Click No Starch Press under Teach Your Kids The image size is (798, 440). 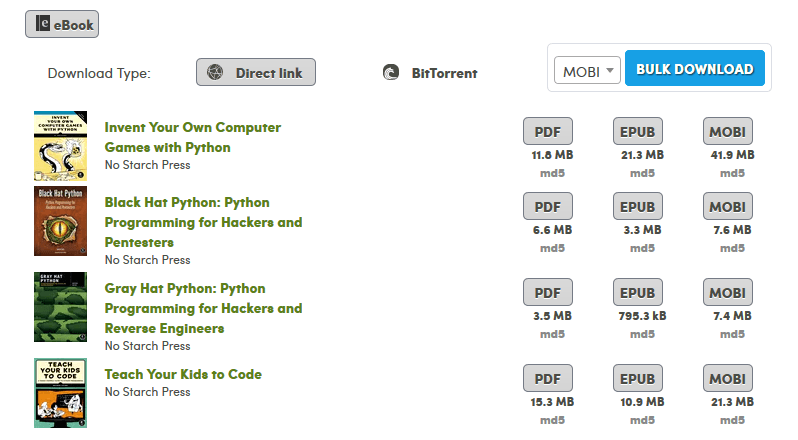[148, 392]
